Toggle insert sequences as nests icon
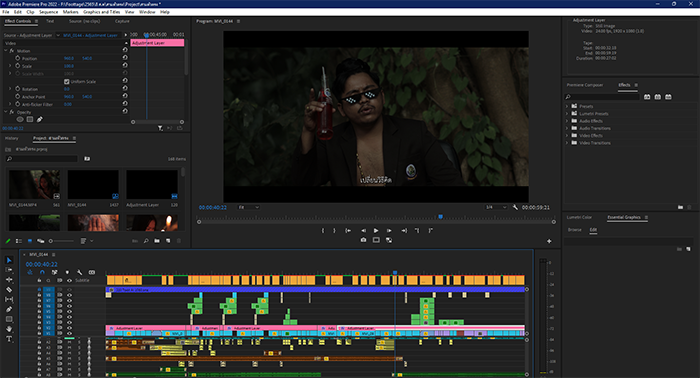 30,272
